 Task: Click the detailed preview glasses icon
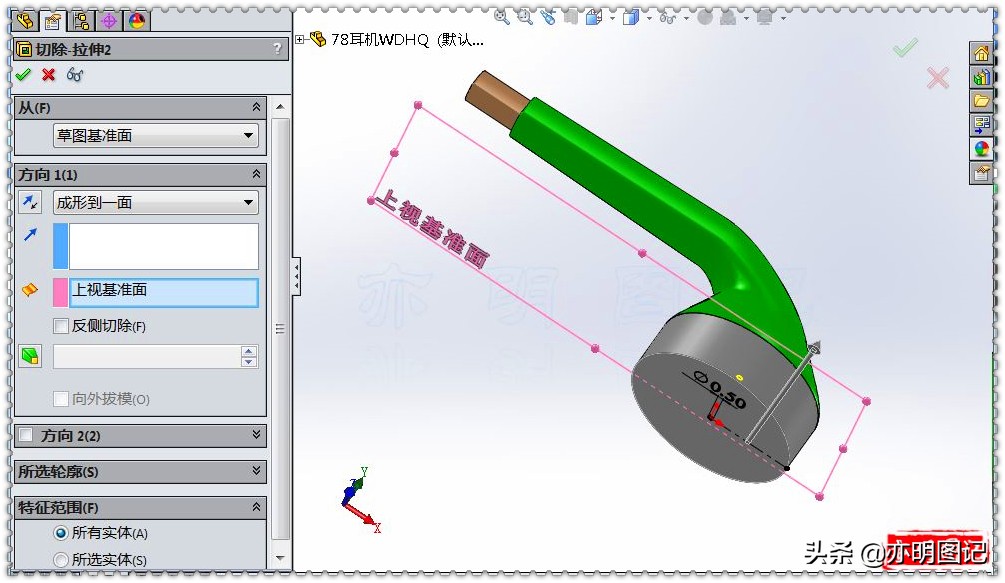72,74
